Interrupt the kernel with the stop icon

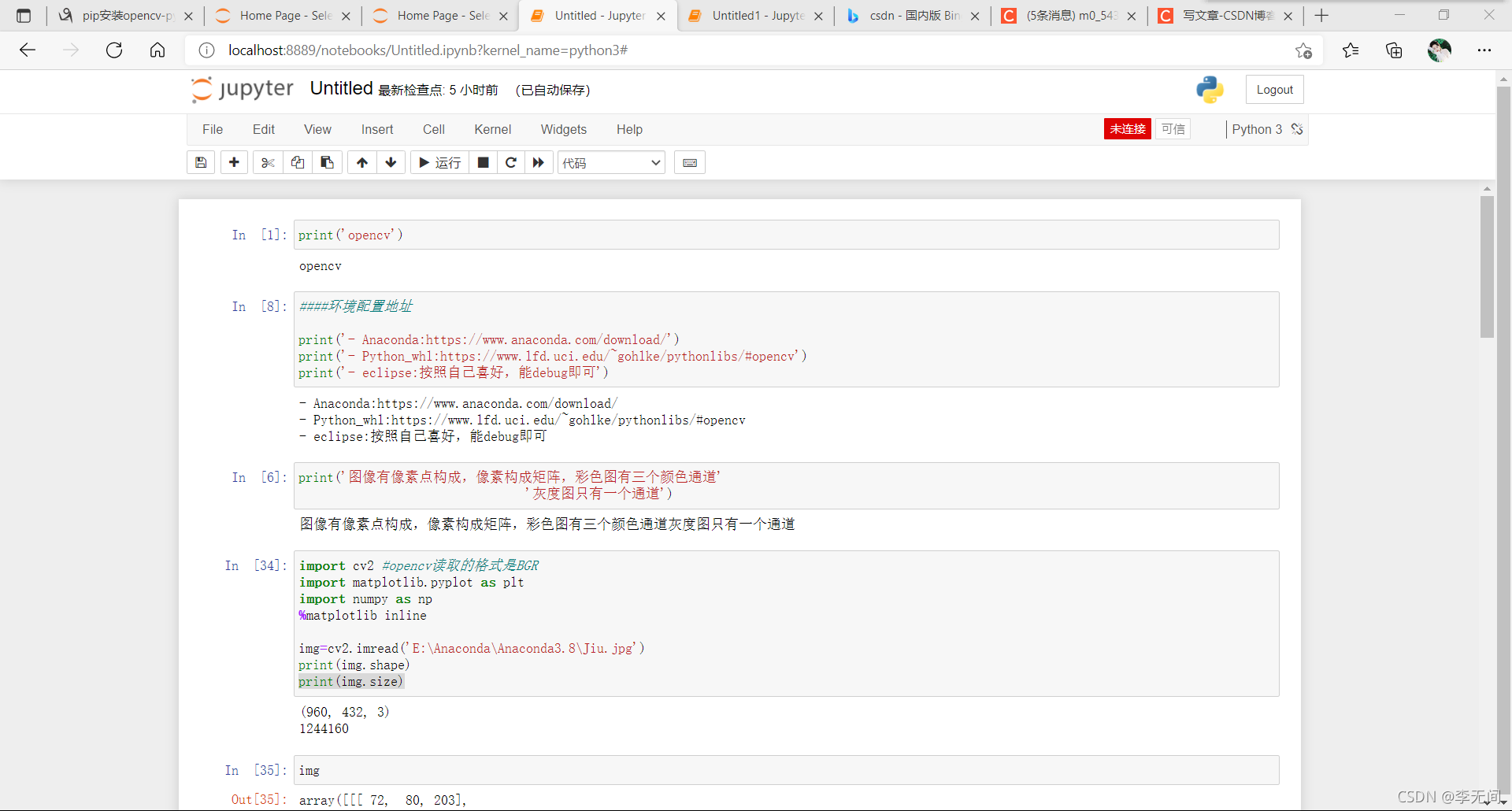483,162
